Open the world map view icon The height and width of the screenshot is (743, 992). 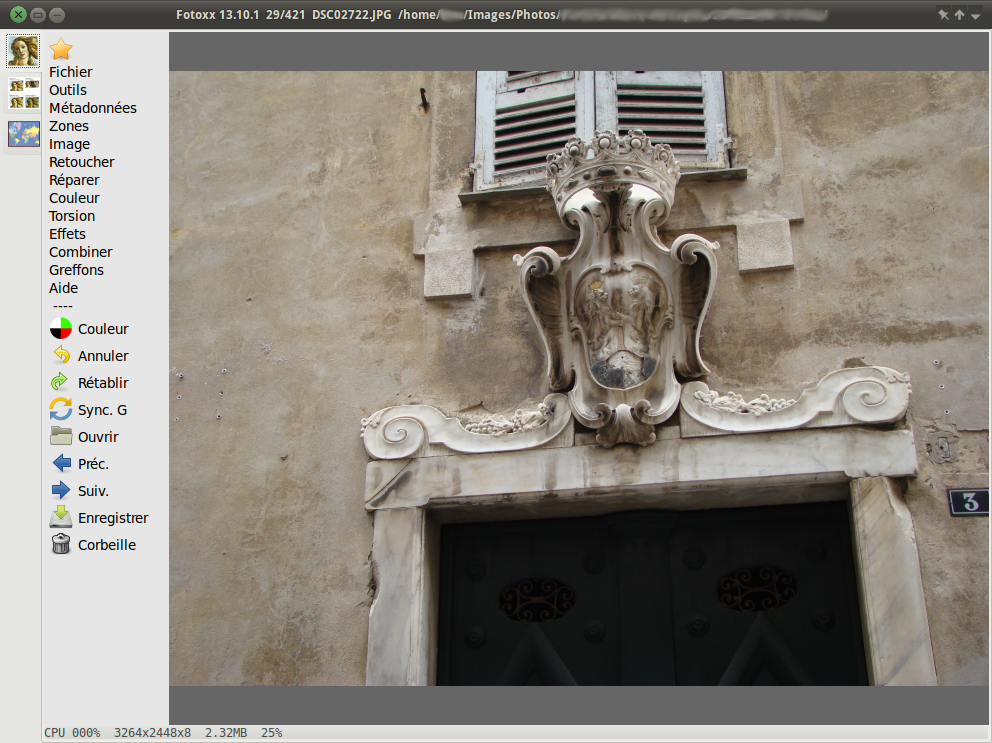pyautogui.click(x=23, y=133)
